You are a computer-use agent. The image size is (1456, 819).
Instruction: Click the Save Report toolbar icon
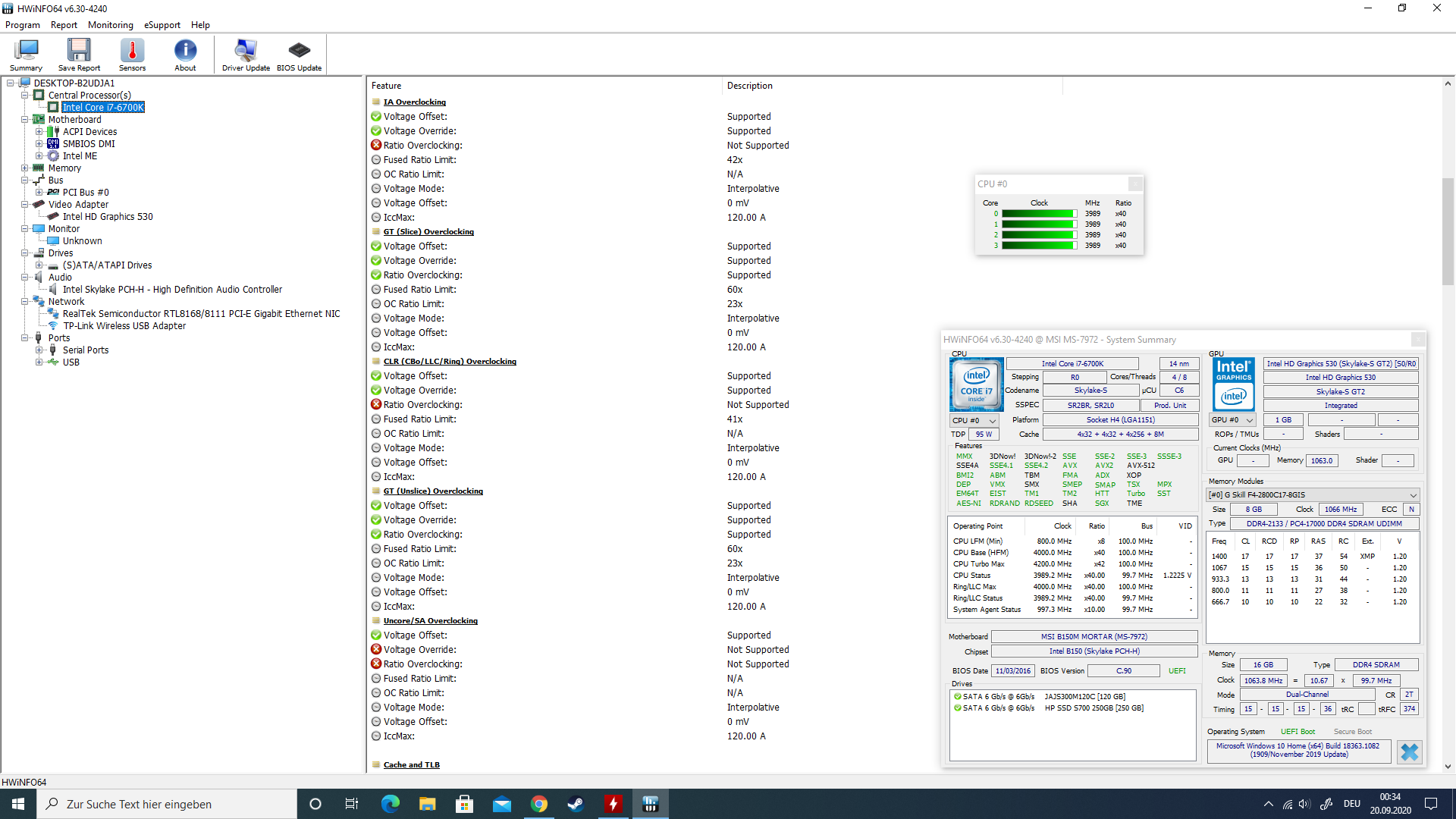tap(78, 53)
